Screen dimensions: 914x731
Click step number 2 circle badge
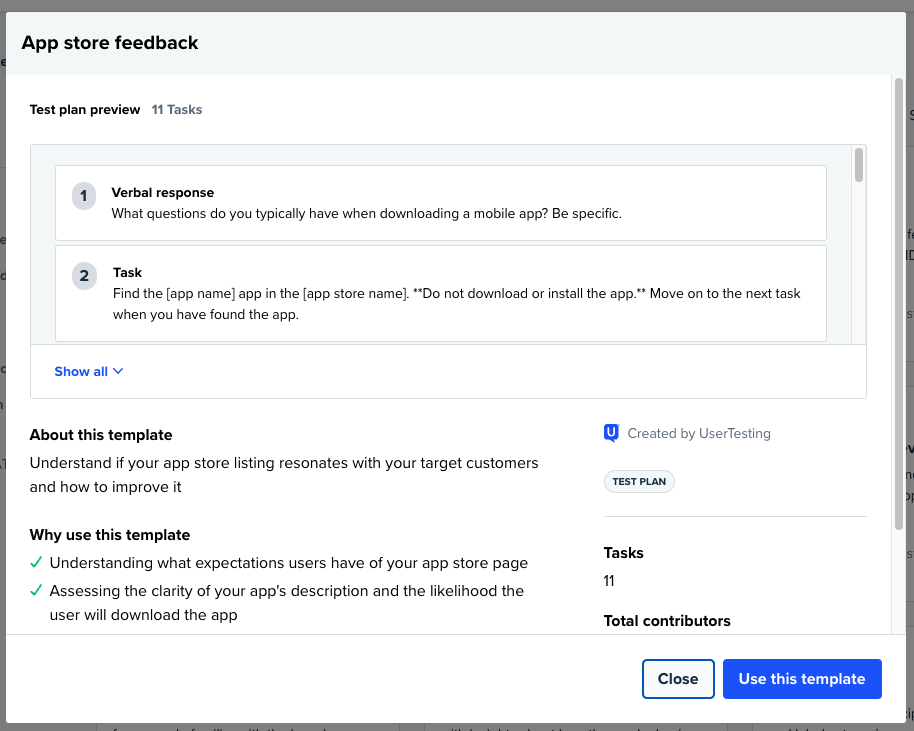tap(84, 276)
